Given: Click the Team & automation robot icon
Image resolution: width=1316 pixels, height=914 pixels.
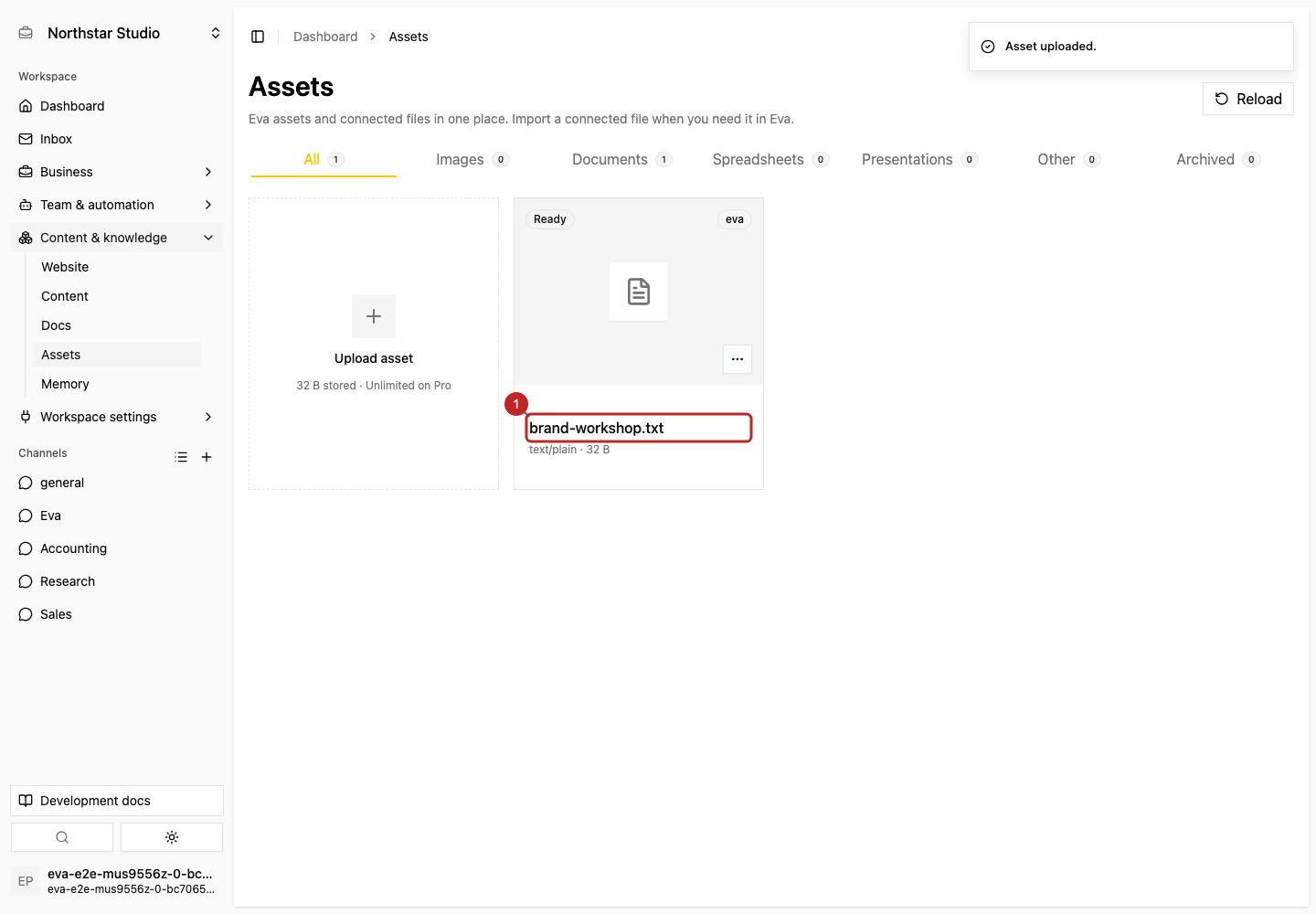Looking at the screenshot, I should (26, 205).
